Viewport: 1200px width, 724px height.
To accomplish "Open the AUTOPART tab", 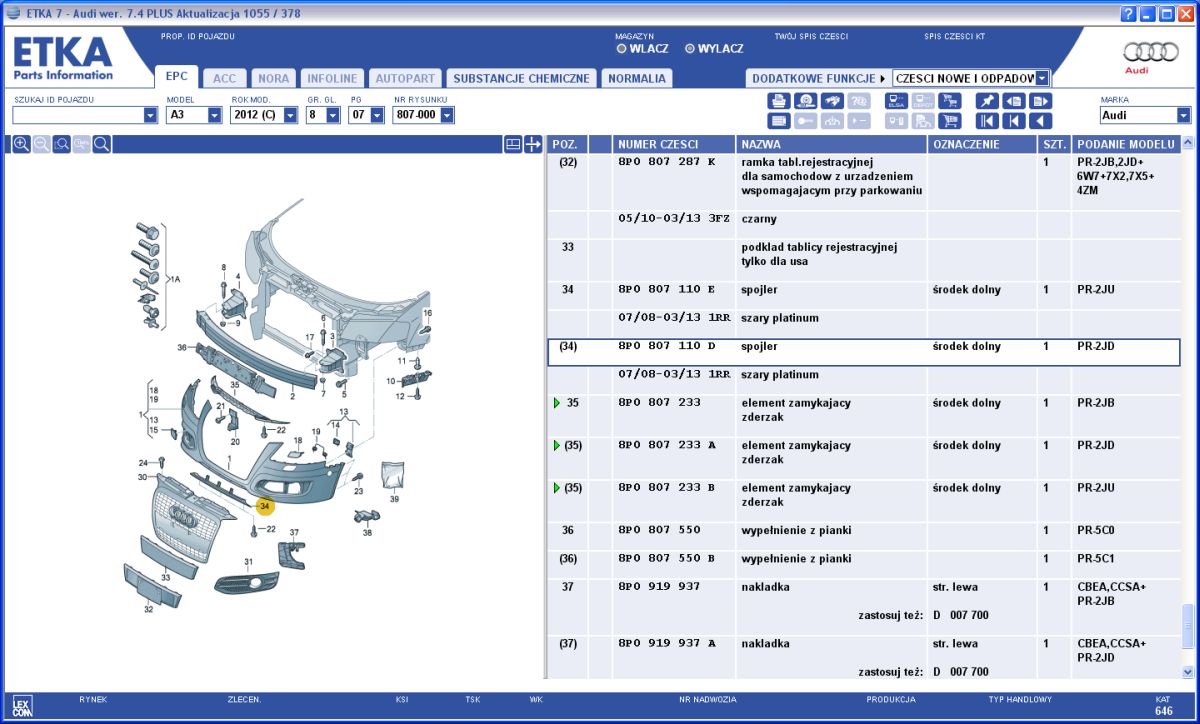I will click(x=405, y=78).
